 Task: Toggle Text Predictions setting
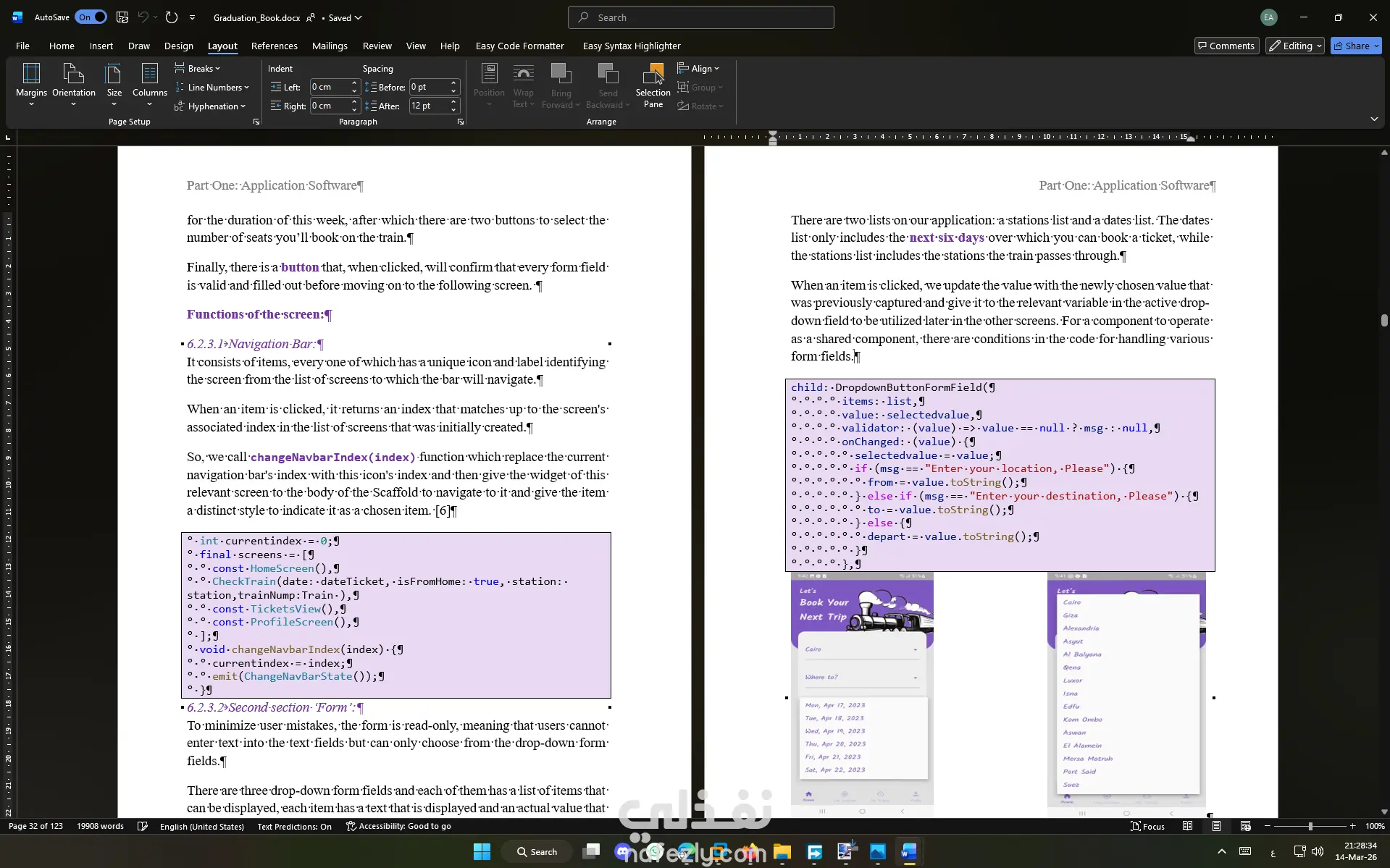(294, 826)
